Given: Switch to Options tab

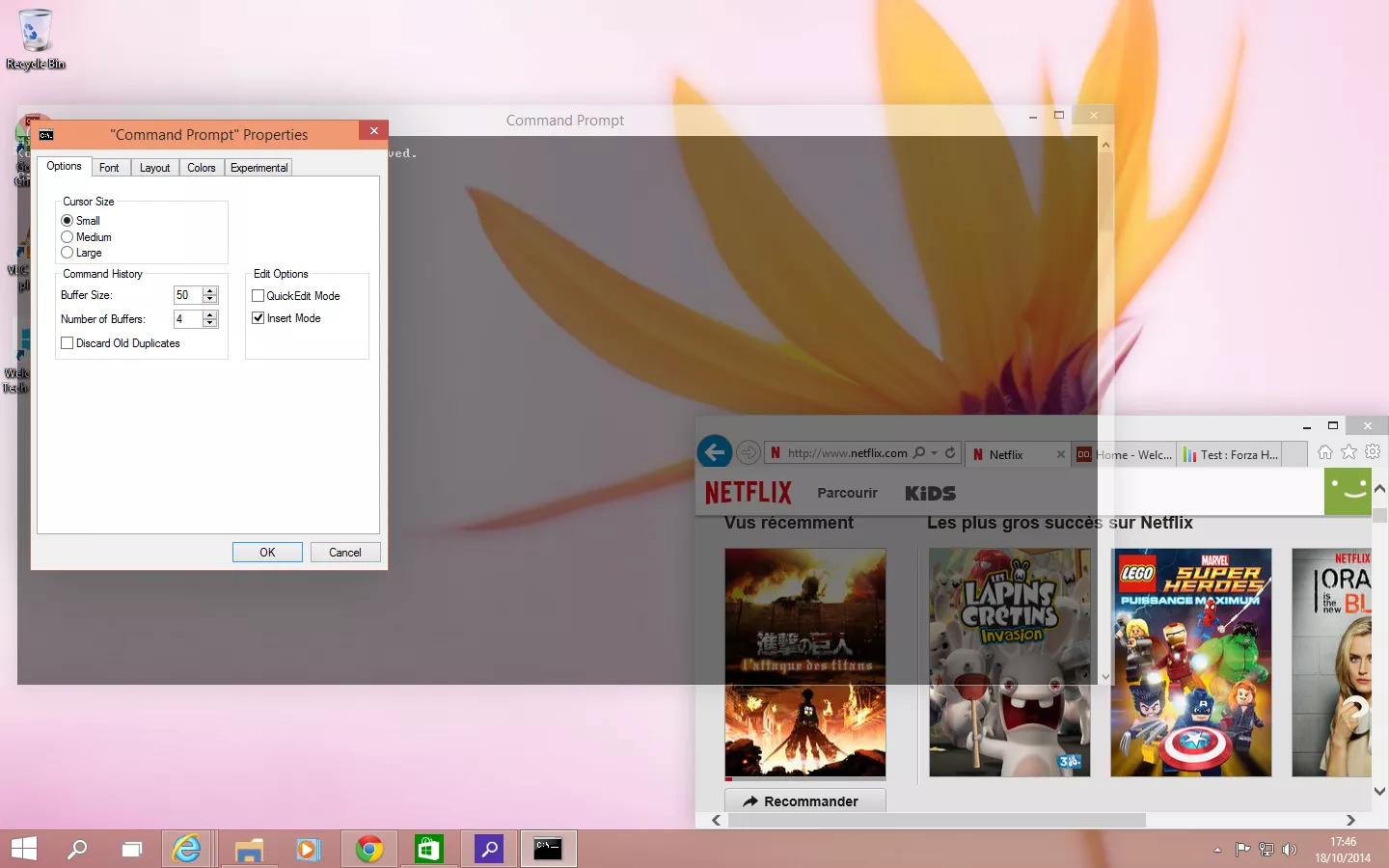Looking at the screenshot, I should click(x=65, y=166).
